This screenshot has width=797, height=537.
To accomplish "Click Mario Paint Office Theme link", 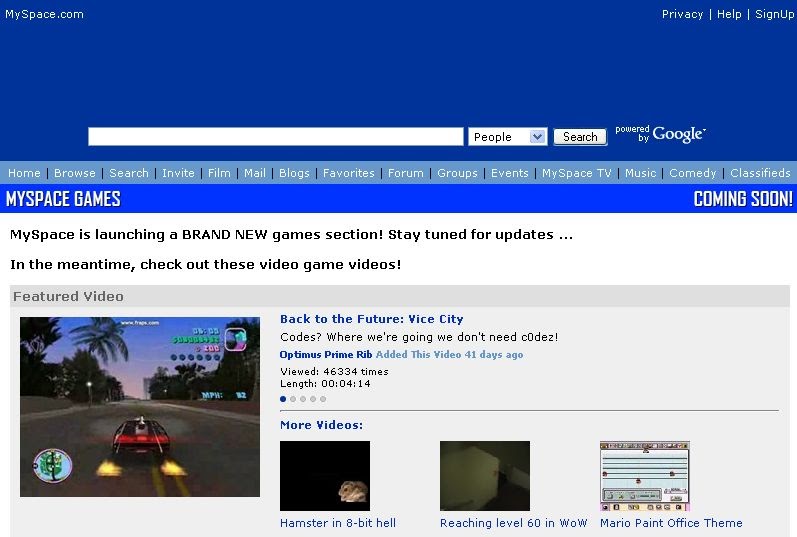I will (671, 523).
